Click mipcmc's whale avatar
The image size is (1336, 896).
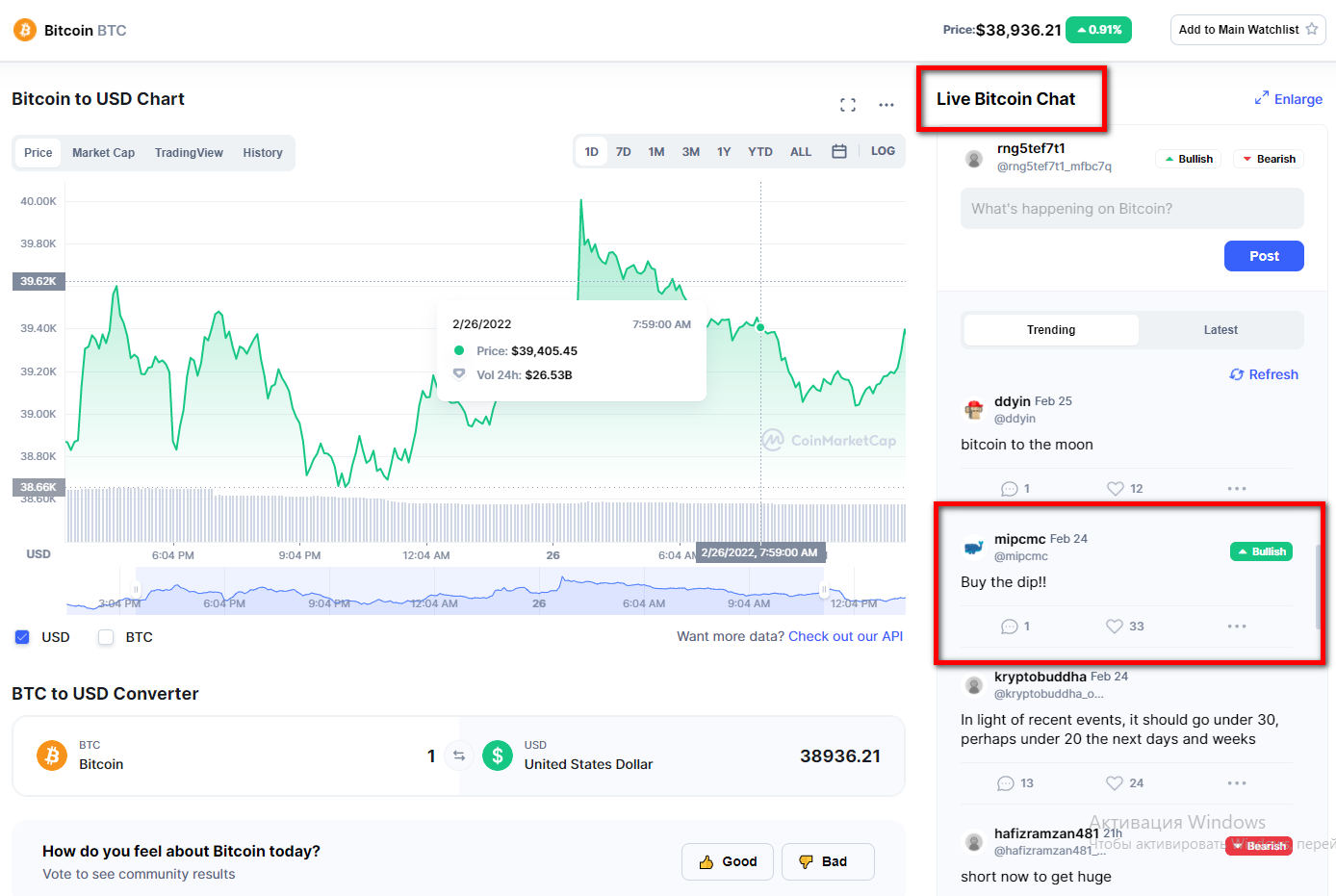pyautogui.click(x=974, y=548)
